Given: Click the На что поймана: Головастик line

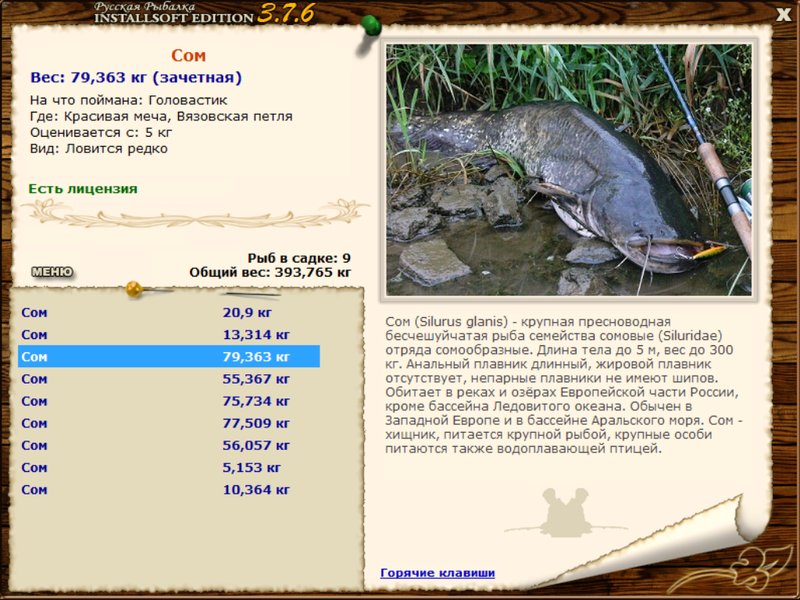Looking at the screenshot, I should 129,100.
